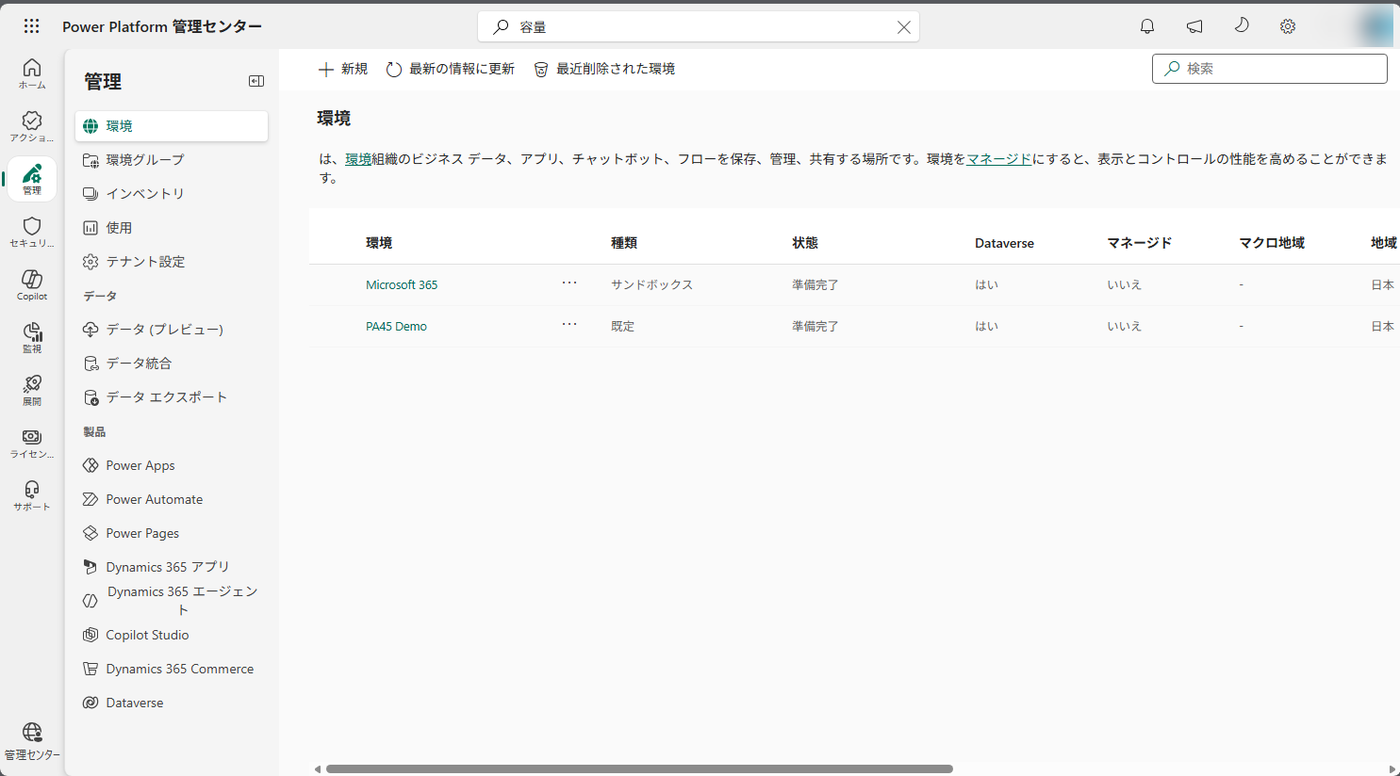1400x776 pixels.
Task: Sort by the Dataverse column header
Action: click(x=1004, y=243)
